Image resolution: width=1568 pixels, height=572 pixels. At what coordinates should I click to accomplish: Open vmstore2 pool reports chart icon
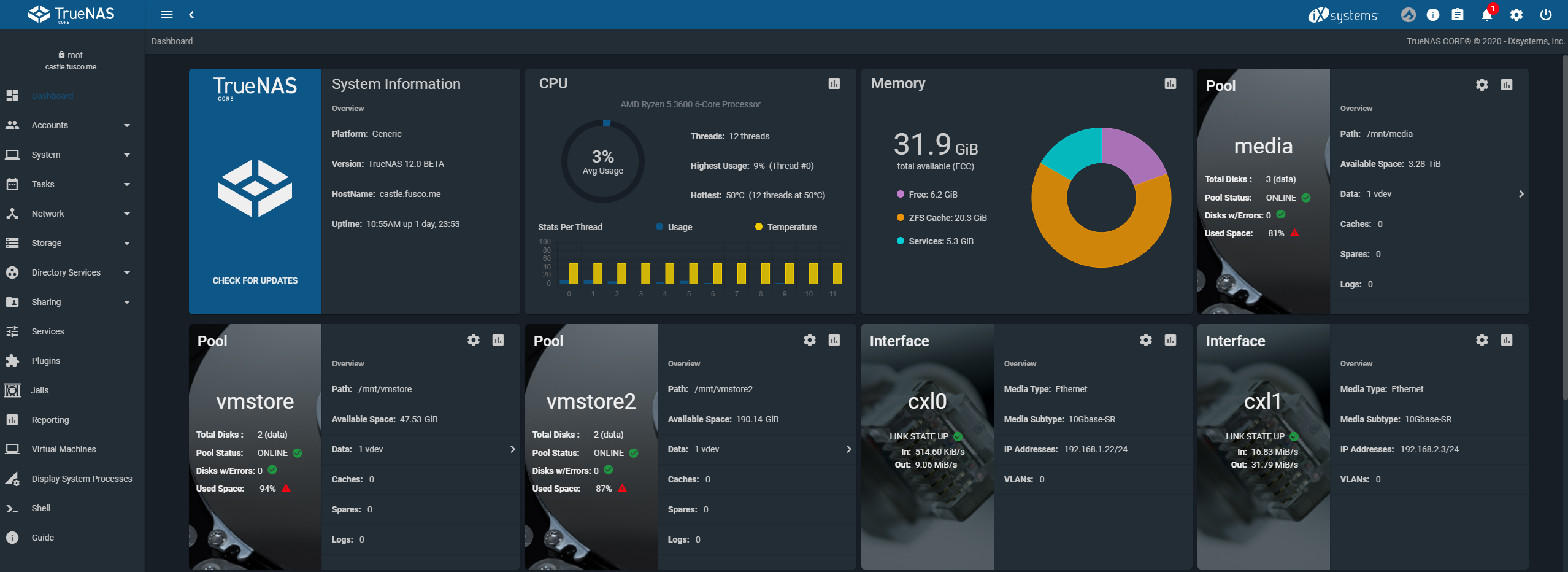[x=834, y=340]
